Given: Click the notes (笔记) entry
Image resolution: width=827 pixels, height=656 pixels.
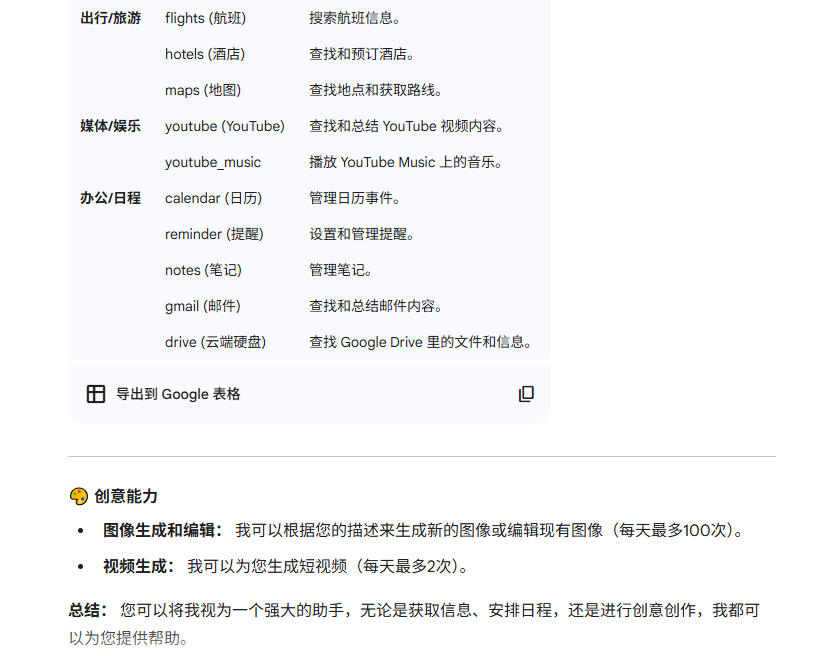Looking at the screenshot, I should coord(203,270).
